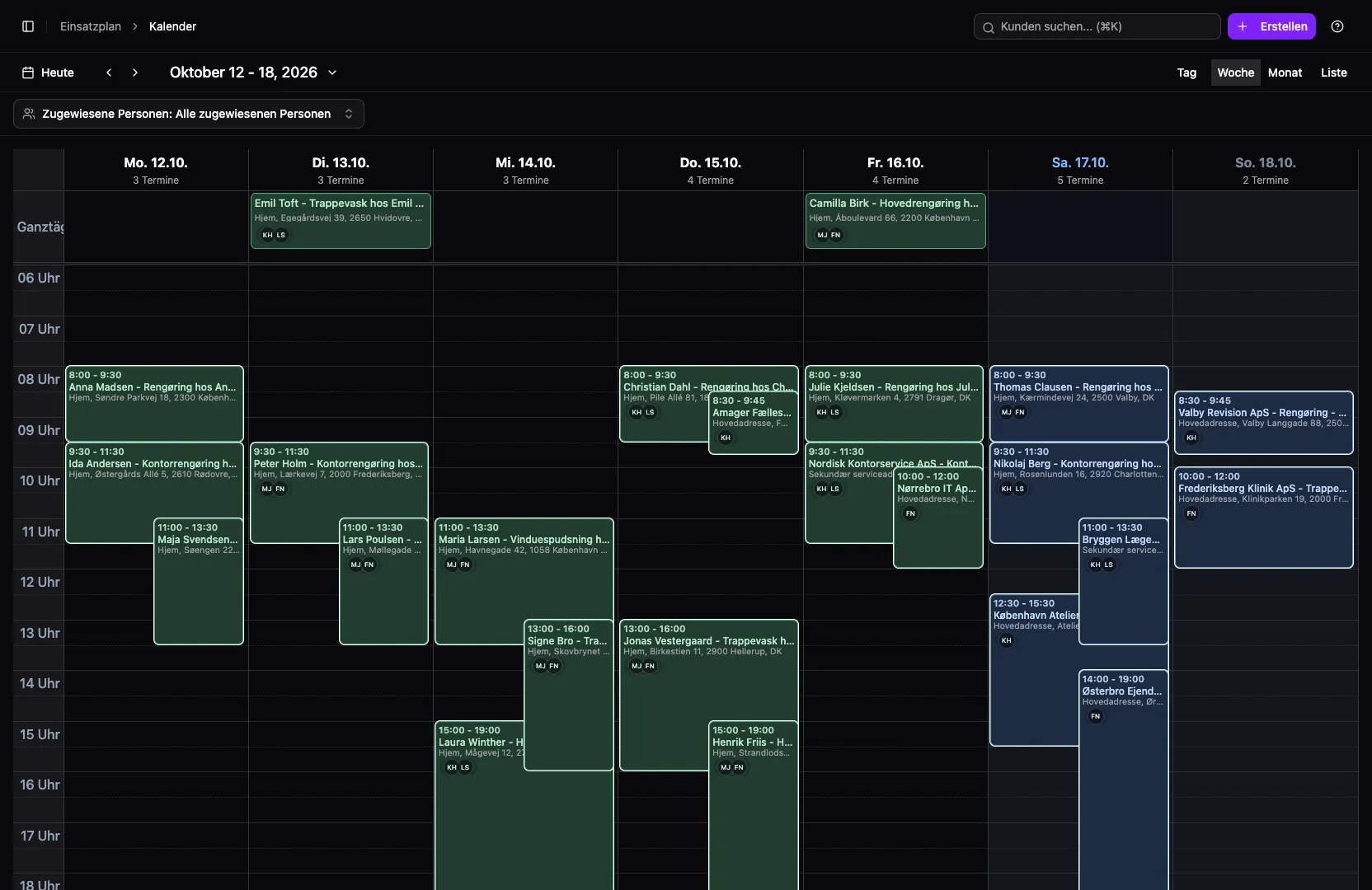Select the Sa. 17.10. day header
Viewport: 1372px width, 890px height.
pos(1080,170)
